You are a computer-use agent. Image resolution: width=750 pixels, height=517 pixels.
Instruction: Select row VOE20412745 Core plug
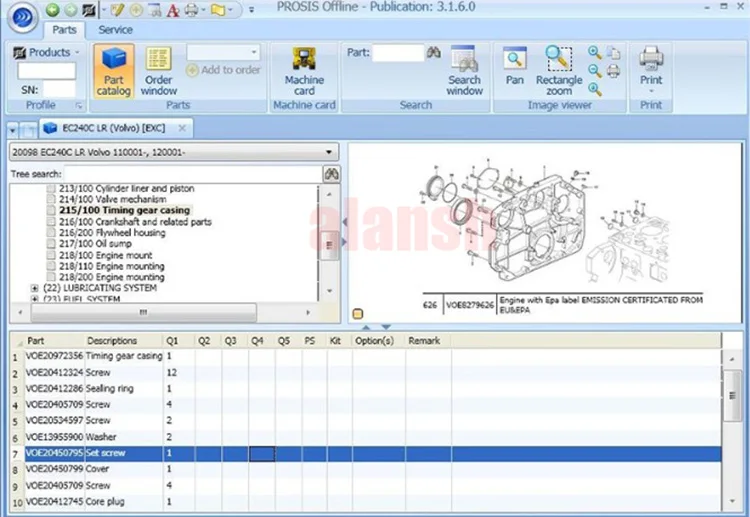click(x=373, y=502)
